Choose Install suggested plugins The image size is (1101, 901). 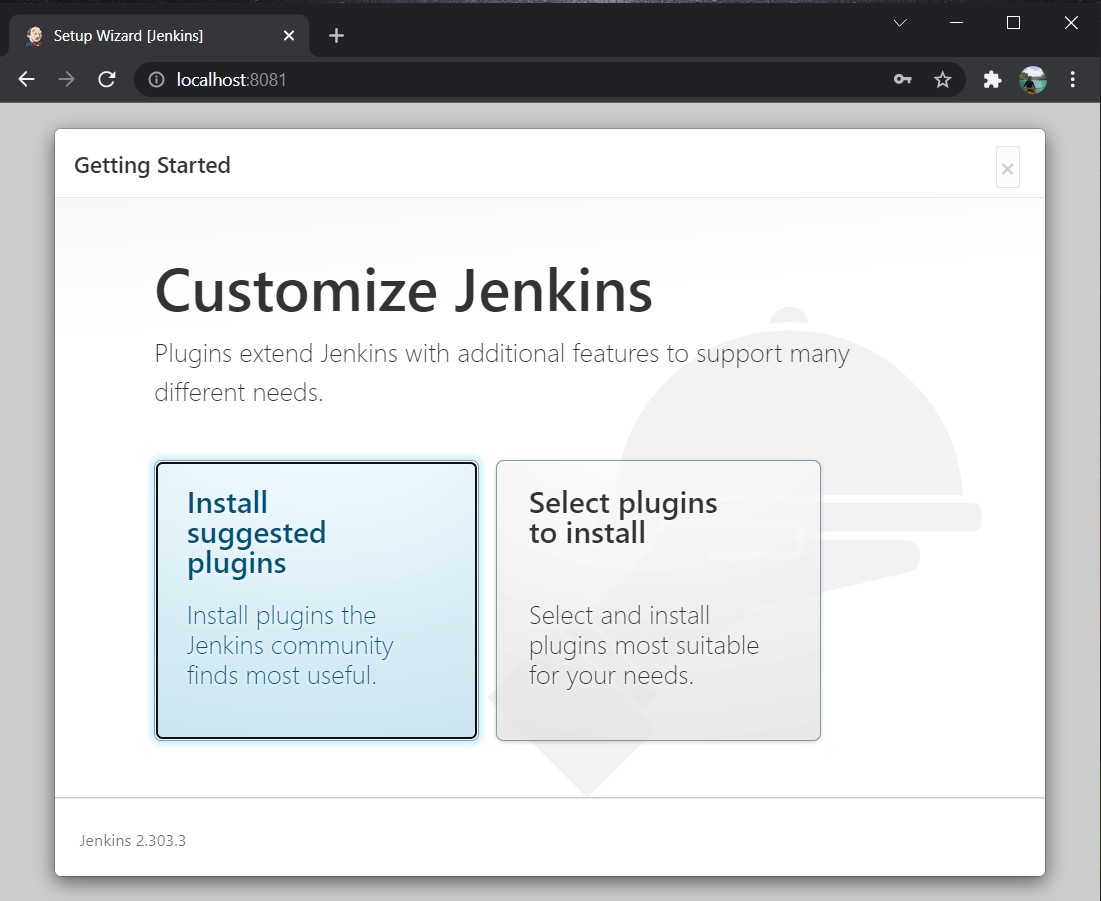(x=316, y=600)
